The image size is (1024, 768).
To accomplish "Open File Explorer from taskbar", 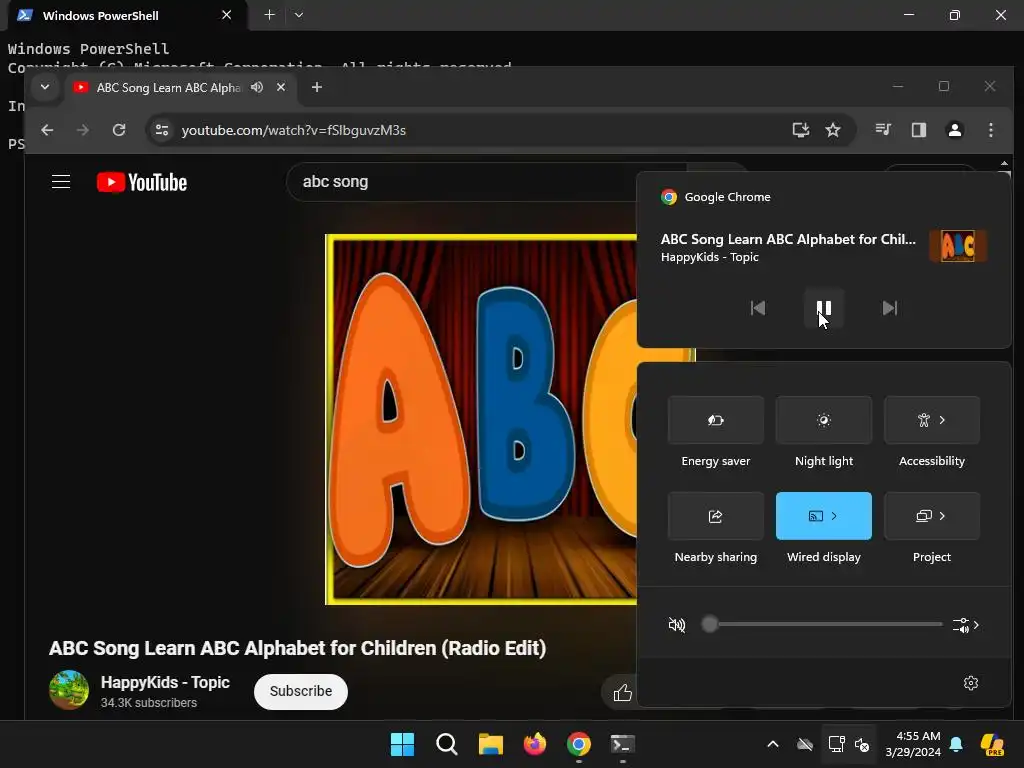I will 490,744.
